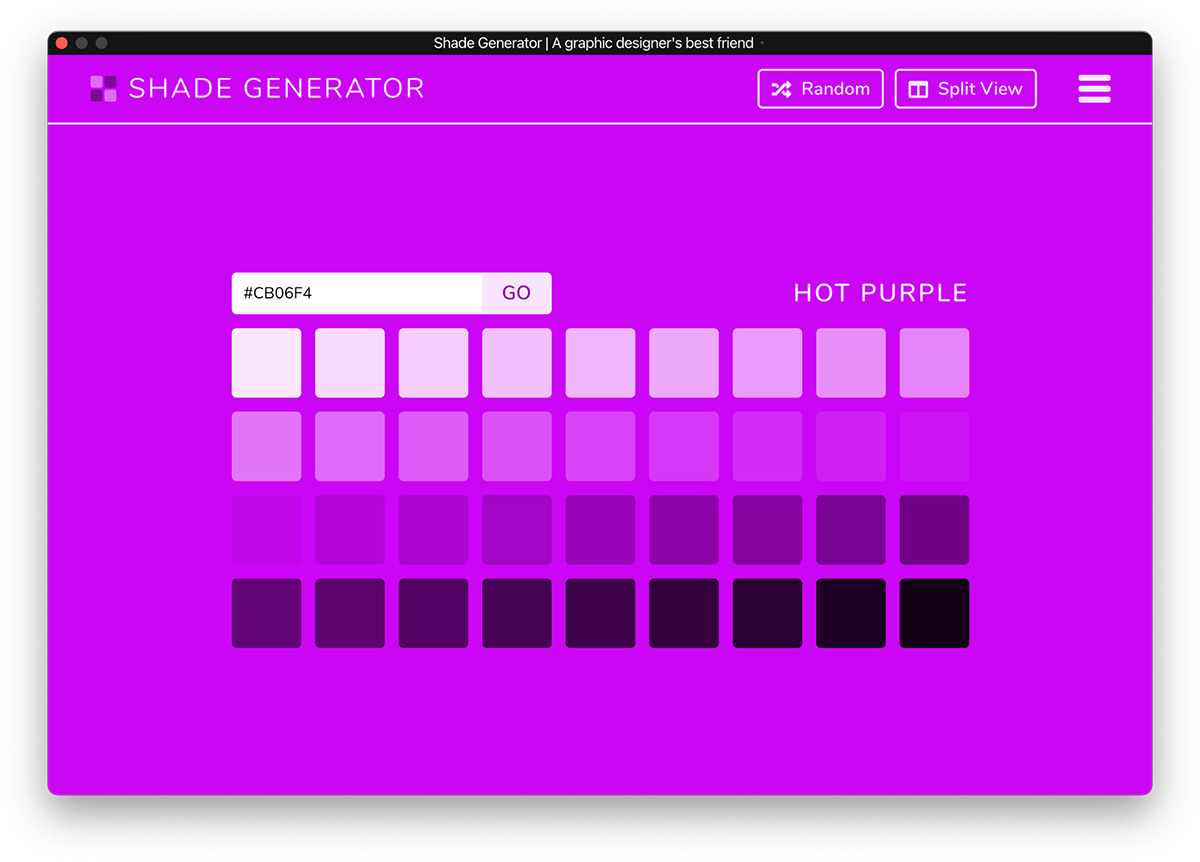
Task: Open the hamburger menu
Action: [x=1094, y=88]
